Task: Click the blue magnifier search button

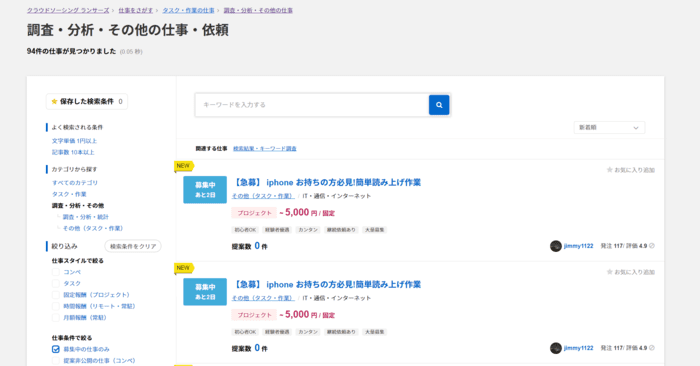Action: pyautogui.click(x=439, y=105)
